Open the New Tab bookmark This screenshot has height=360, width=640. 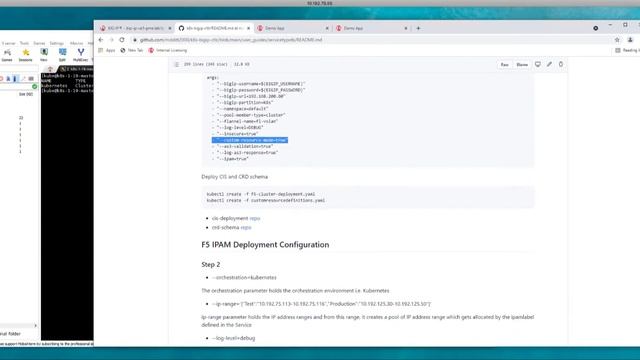tap(131, 50)
